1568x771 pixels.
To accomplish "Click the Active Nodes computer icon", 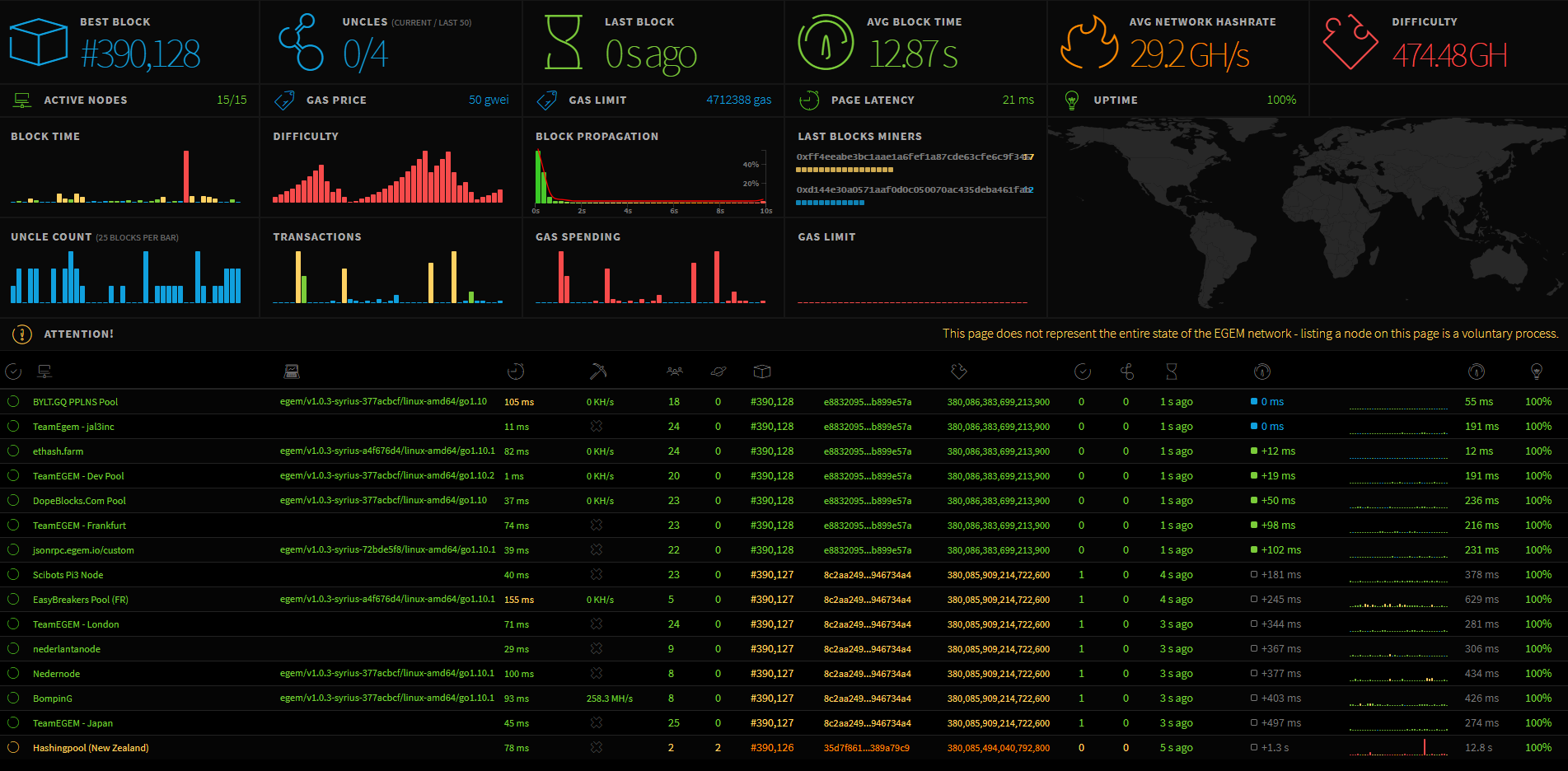I will coord(22,100).
